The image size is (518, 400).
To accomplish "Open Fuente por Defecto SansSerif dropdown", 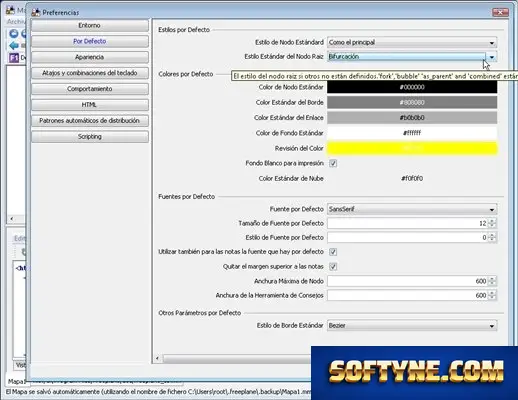I will pos(412,209).
